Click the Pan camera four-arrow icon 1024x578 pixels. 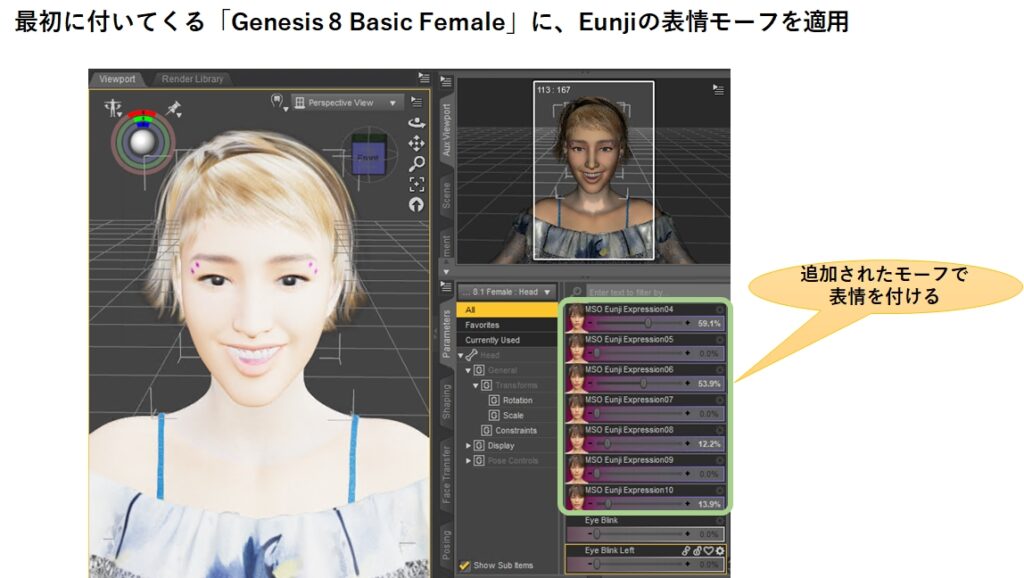coord(417,143)
